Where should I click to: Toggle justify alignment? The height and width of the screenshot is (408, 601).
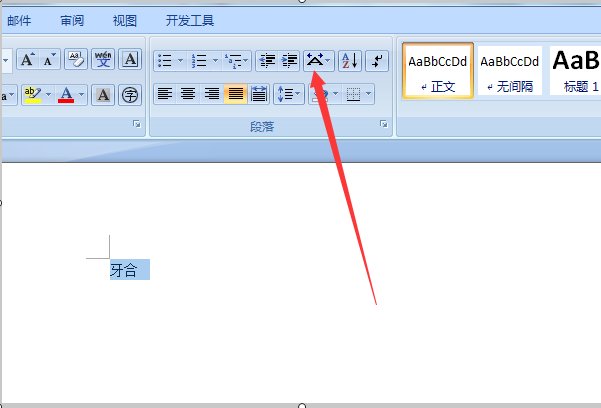click(x=235, y=94)
